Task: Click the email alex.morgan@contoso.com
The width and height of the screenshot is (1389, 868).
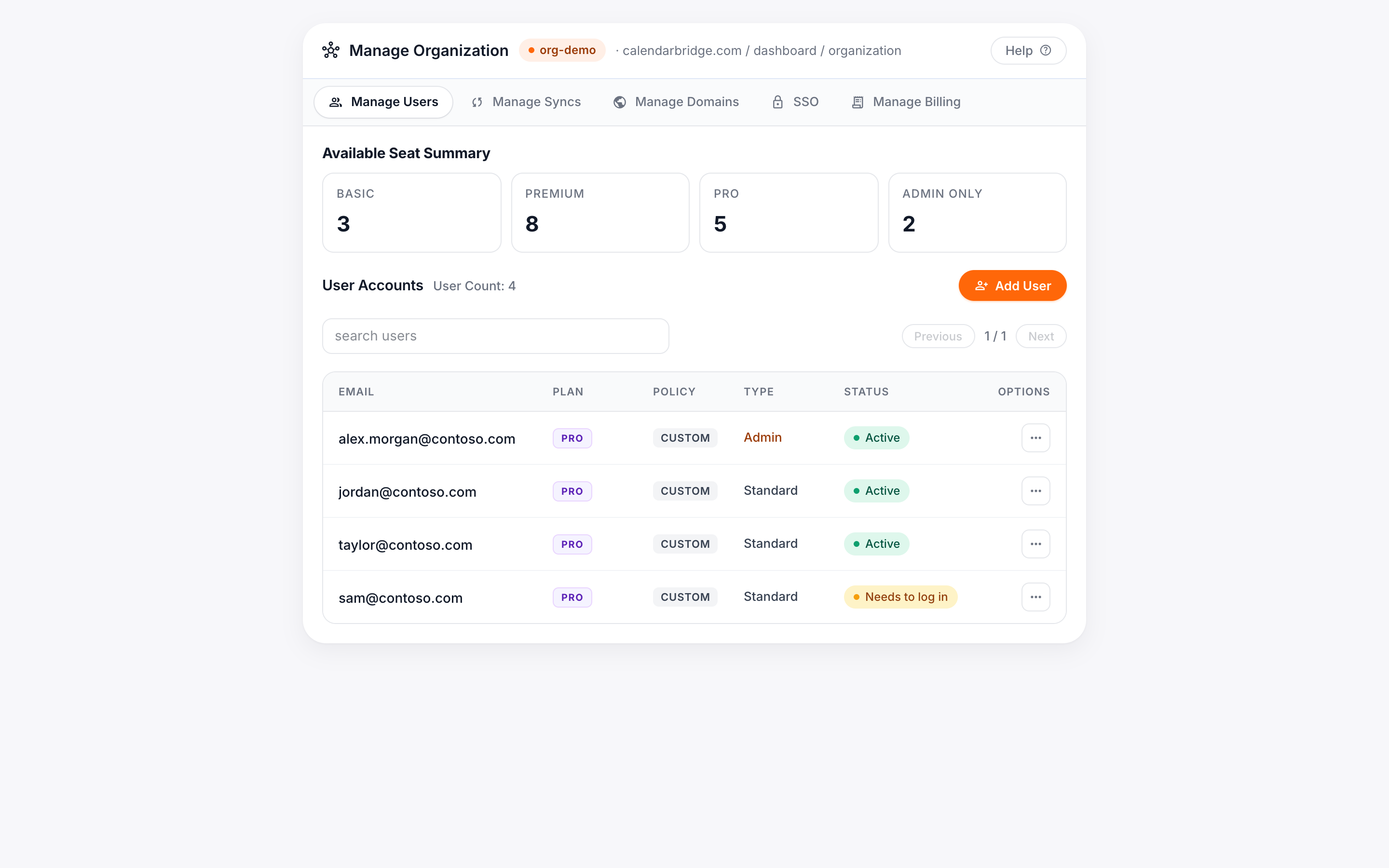Action: [x=426, y=439]
